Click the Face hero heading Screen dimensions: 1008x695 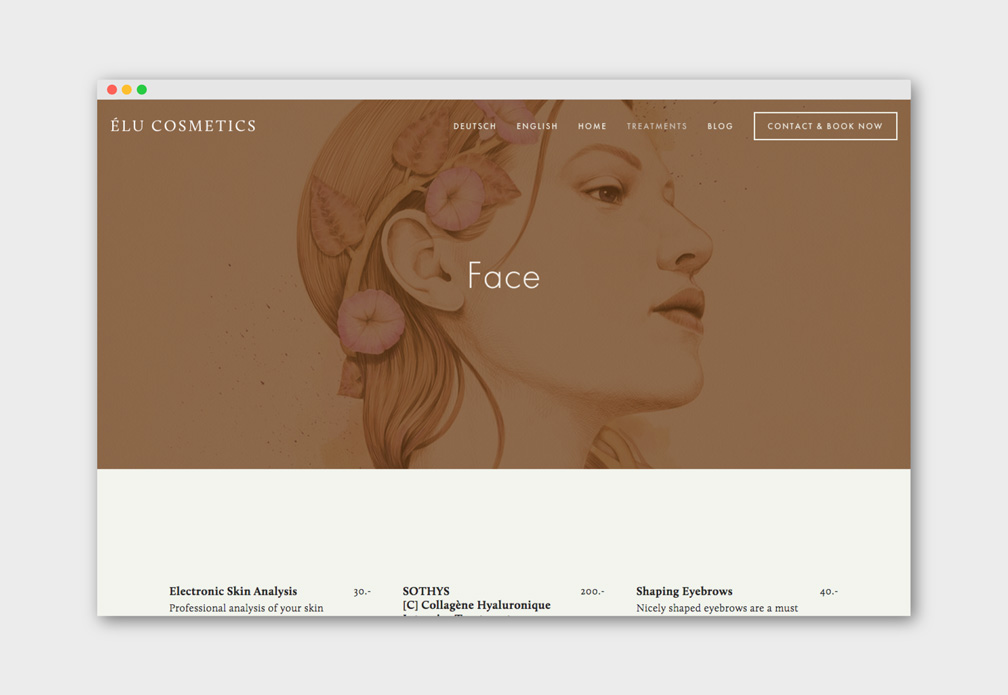coord(503,276)
